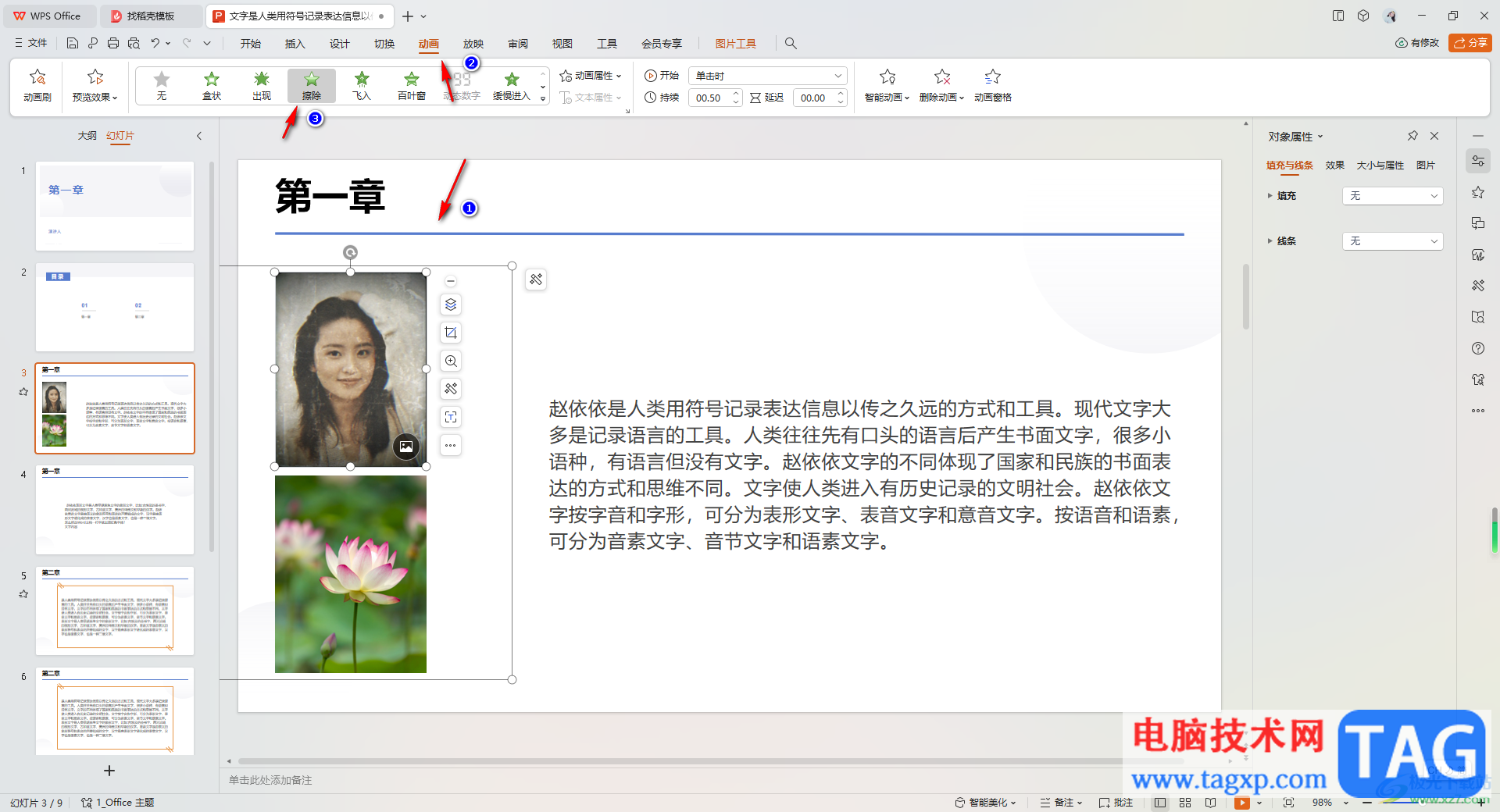The image size is (1500, 812).
Task: Open the 效果 tab in object properties
Action: click(x=1334, y=166)
